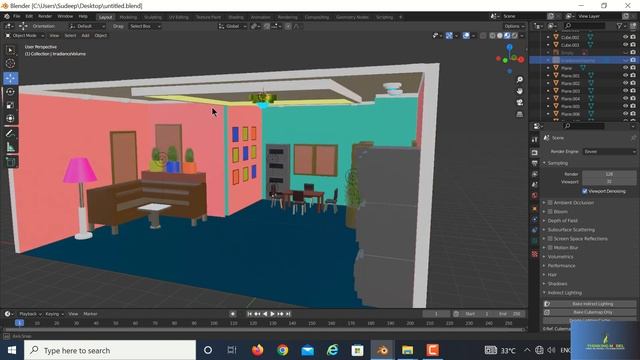Hide Cube.002 with its eye icon

[625, 37]
